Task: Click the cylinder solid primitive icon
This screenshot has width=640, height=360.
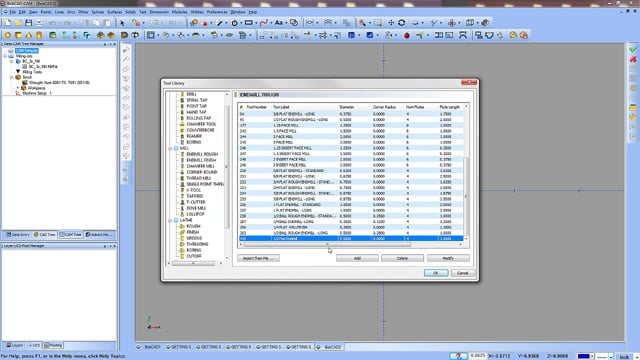Action: tap(39, 35)
